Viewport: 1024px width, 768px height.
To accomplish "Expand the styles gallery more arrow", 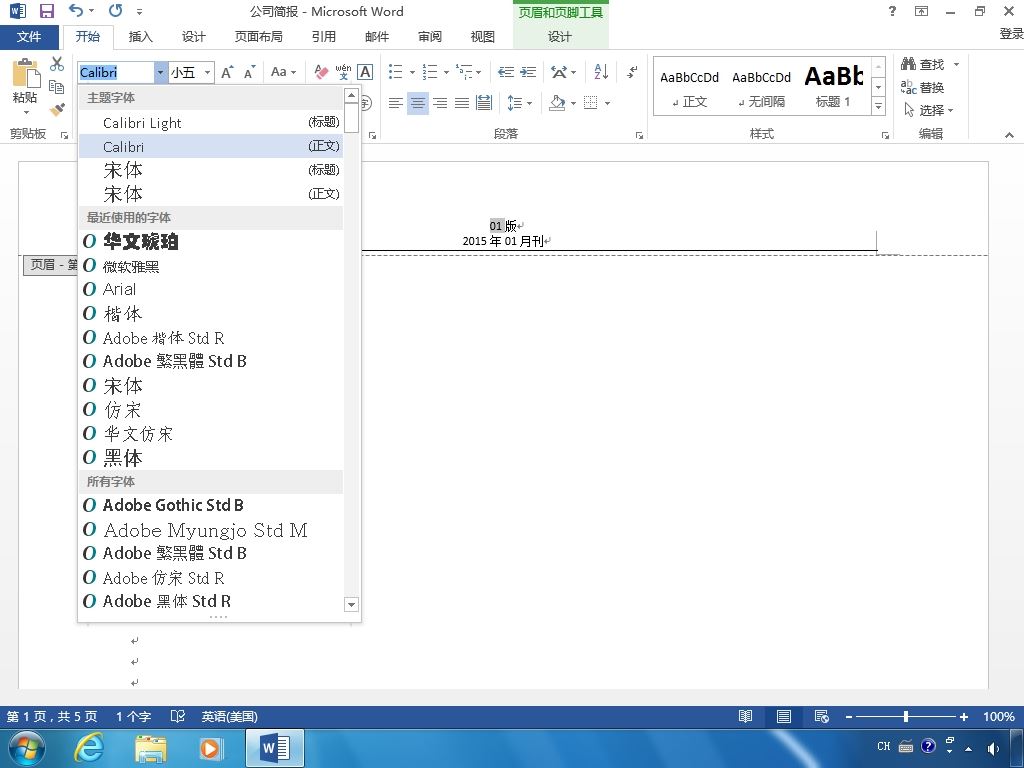I will 878,105.
